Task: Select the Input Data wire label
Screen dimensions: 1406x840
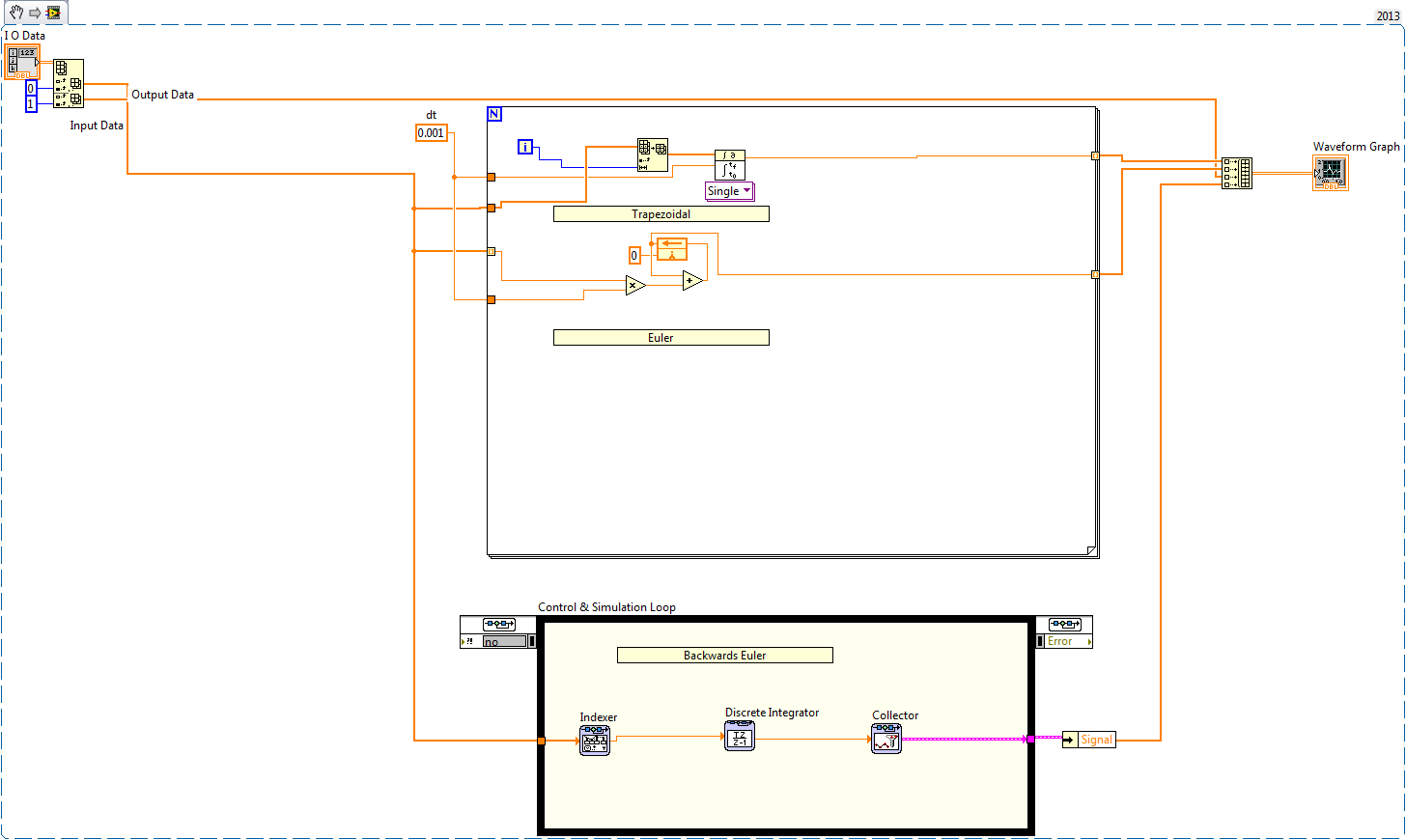Action: pyautogui.click(x=97, y=126)
